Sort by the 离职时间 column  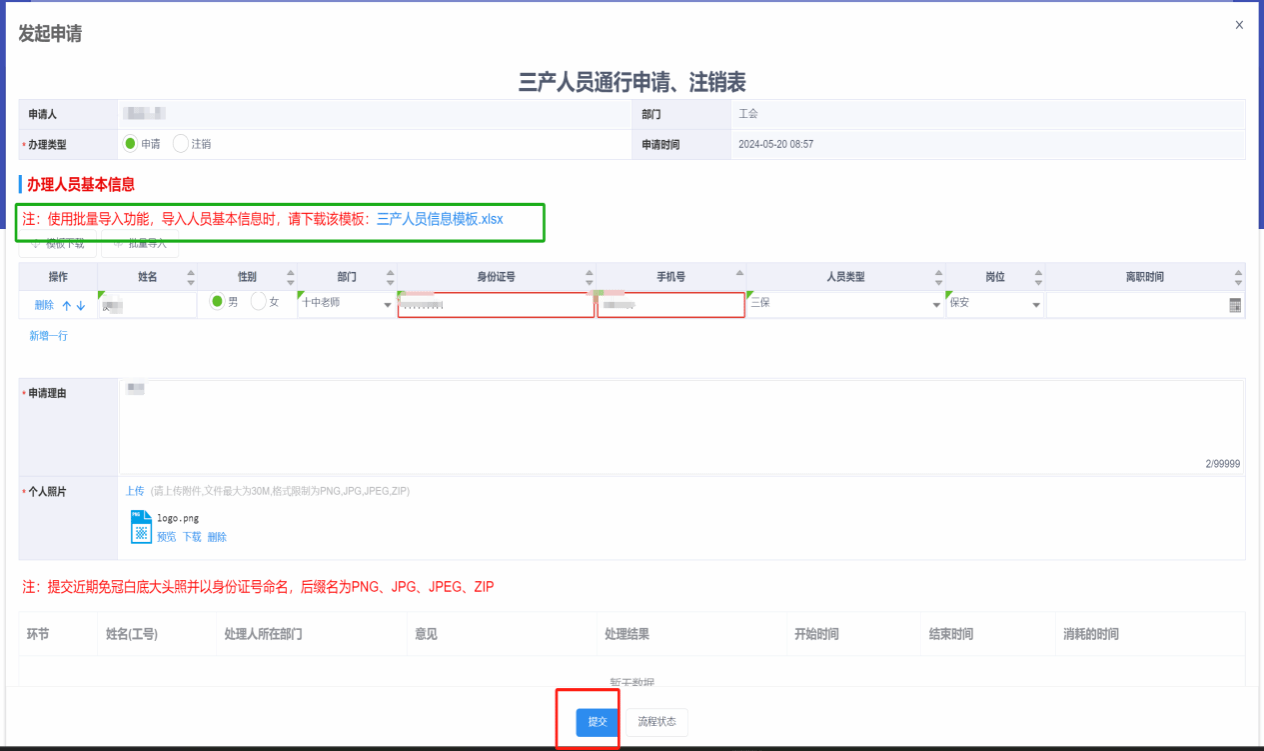(x=1238, y=277)
